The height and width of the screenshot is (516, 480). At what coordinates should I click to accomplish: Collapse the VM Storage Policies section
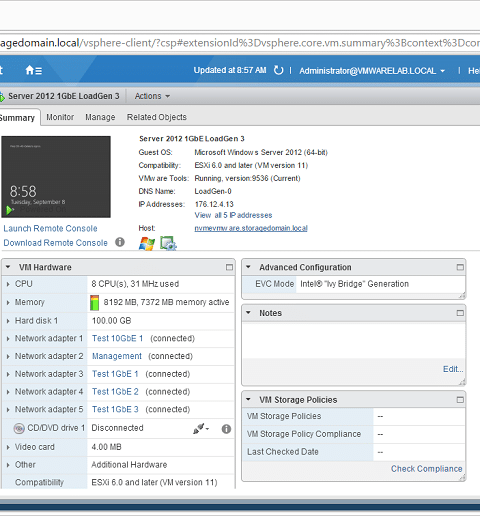point(248,399)
